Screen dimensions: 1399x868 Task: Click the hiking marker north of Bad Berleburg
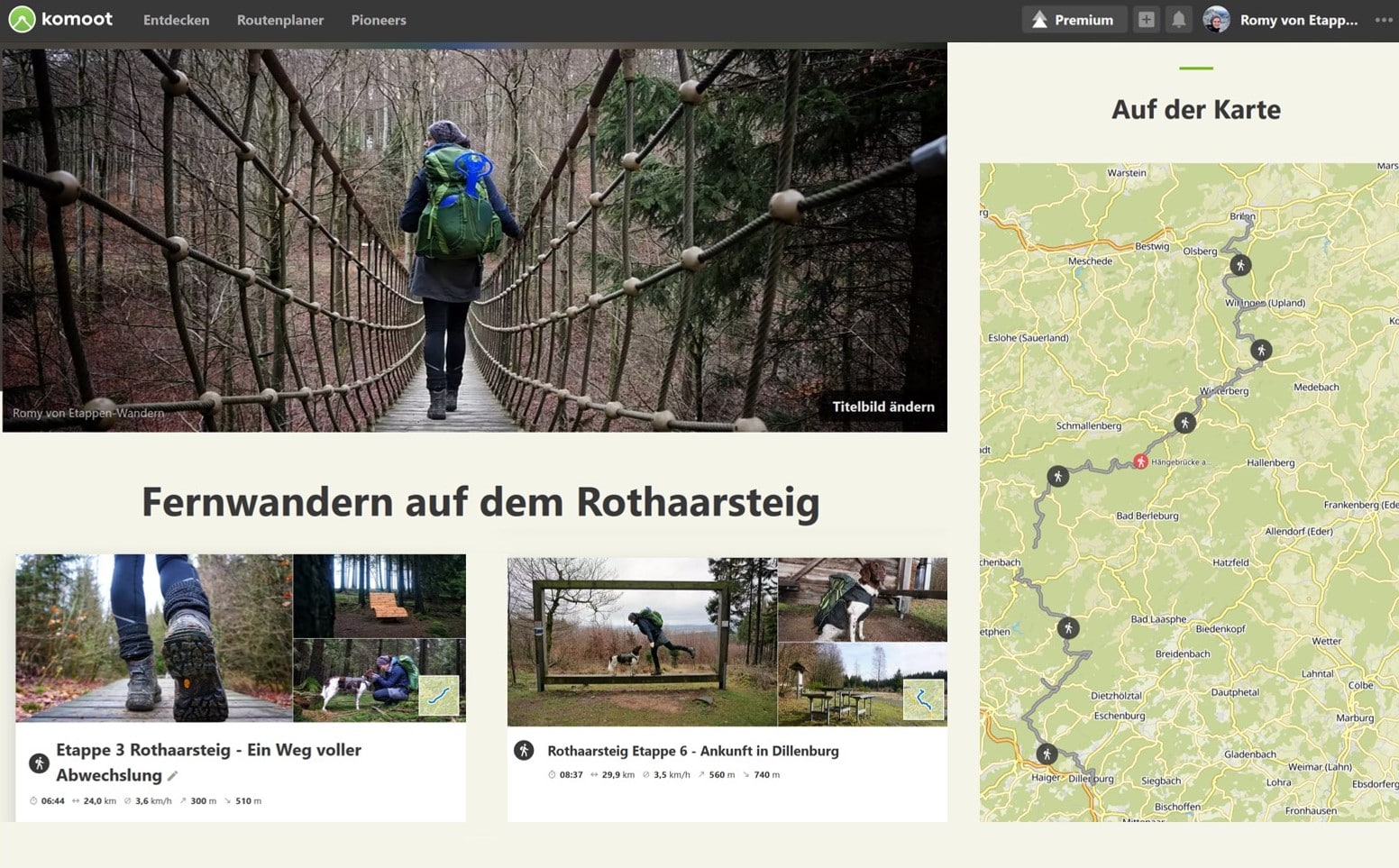(x=1057, y=476)
